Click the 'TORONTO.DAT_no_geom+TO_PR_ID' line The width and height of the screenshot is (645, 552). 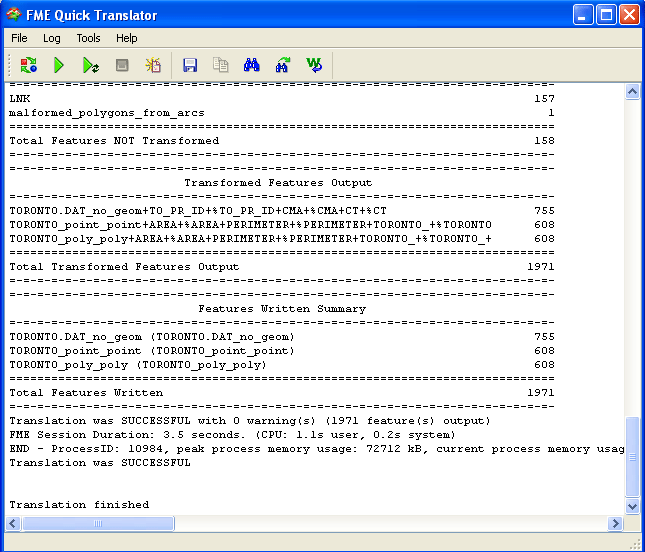coord(282,211)
